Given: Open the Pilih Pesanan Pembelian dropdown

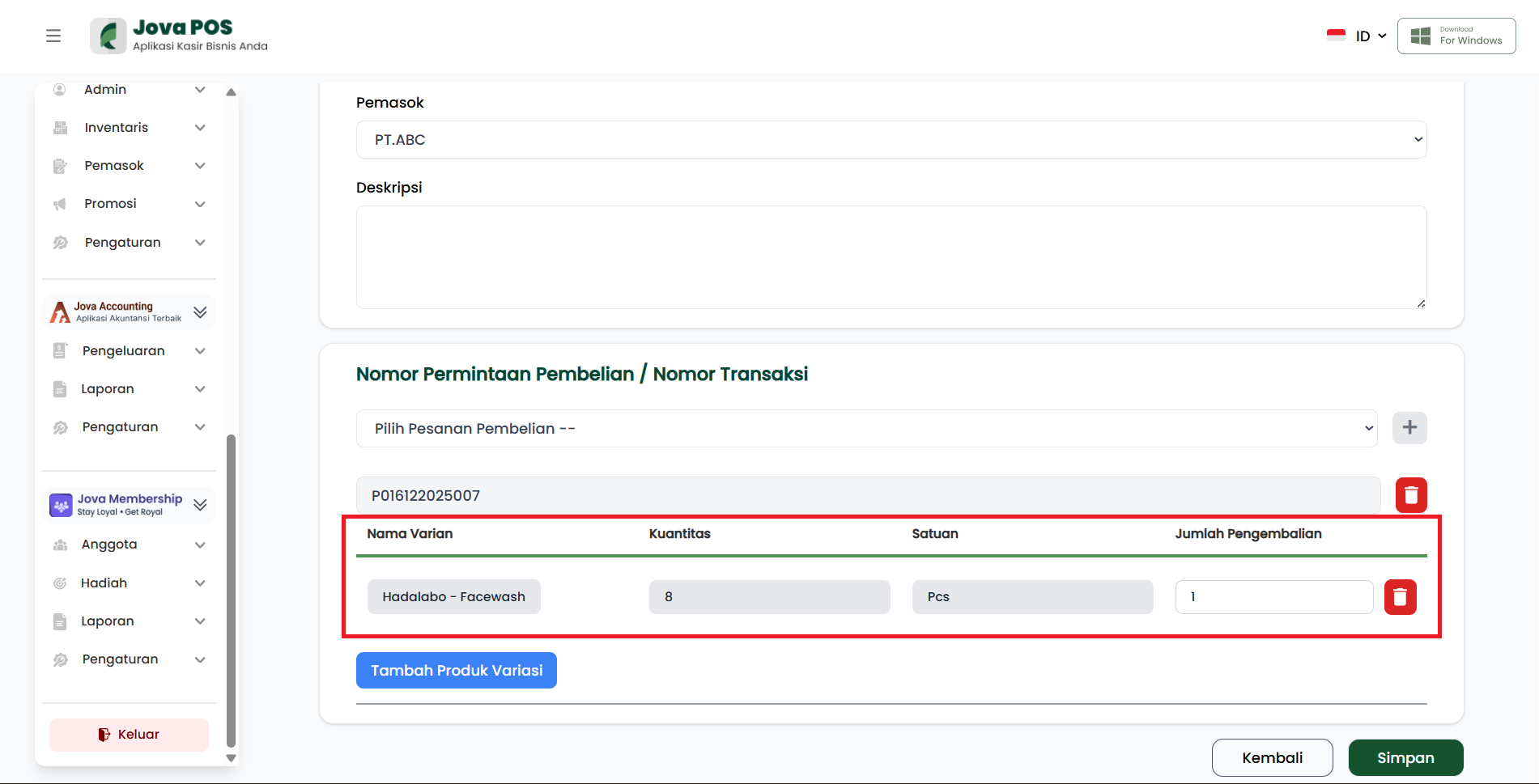Looking at the screenshot, I should [x=866, y=429].
